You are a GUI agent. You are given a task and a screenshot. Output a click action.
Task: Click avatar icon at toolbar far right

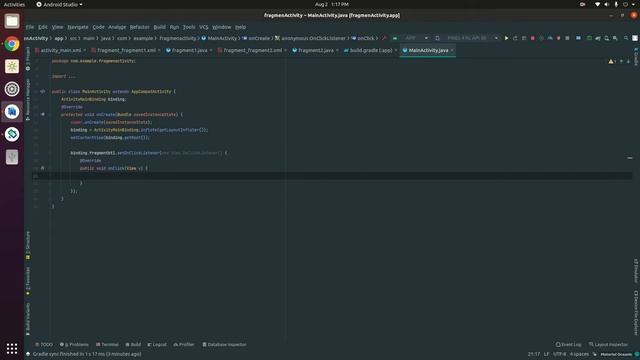coord(635,38)
